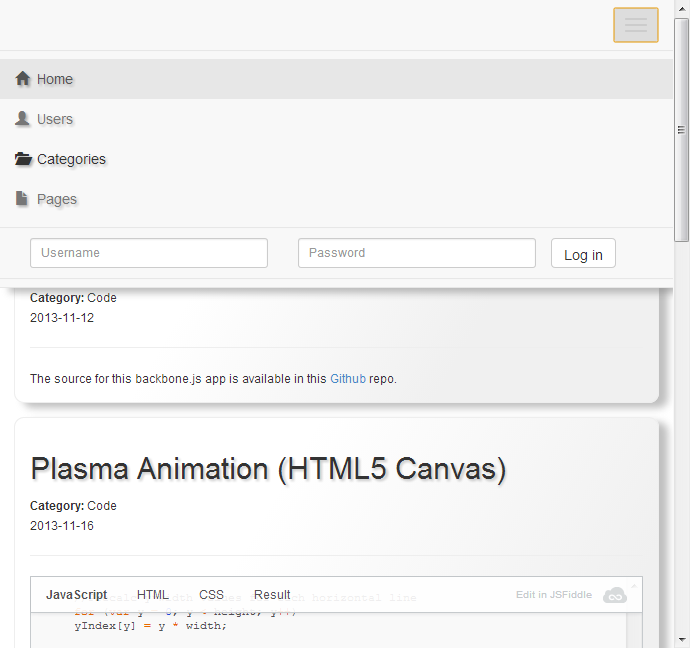This screenshot has width=690, height=648.
Task: Click the Pages document icon
Action: pyautogui.click(x=22, y=199)
